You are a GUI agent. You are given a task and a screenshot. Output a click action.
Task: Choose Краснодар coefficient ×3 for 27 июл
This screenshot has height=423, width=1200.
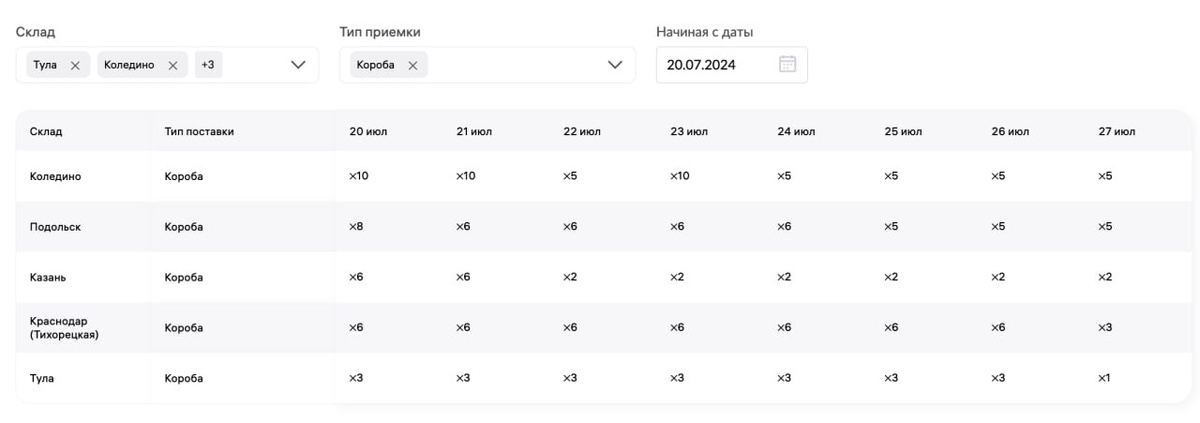tap(1105, 328)
